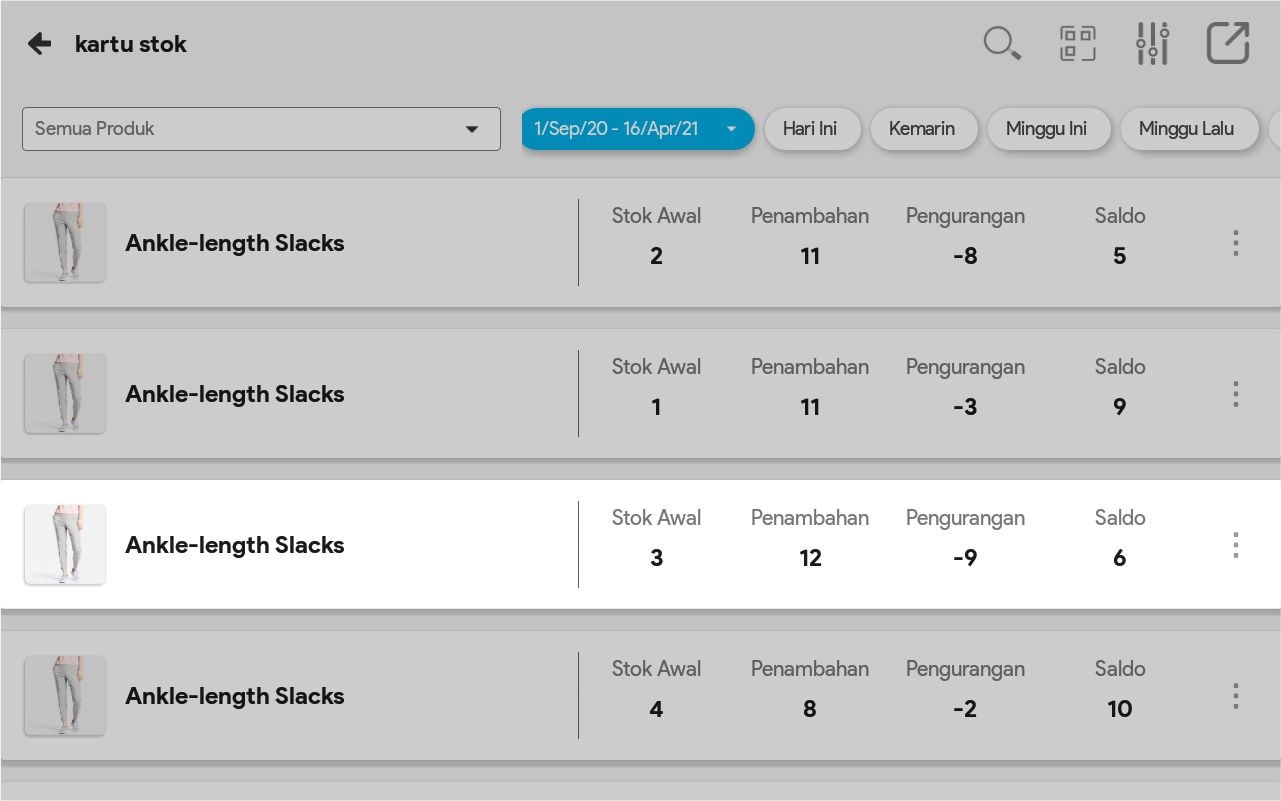Choose the Minggu Lalu filter chip
This screenshot has height=801, width=1281.
(x=1186, y=129)
